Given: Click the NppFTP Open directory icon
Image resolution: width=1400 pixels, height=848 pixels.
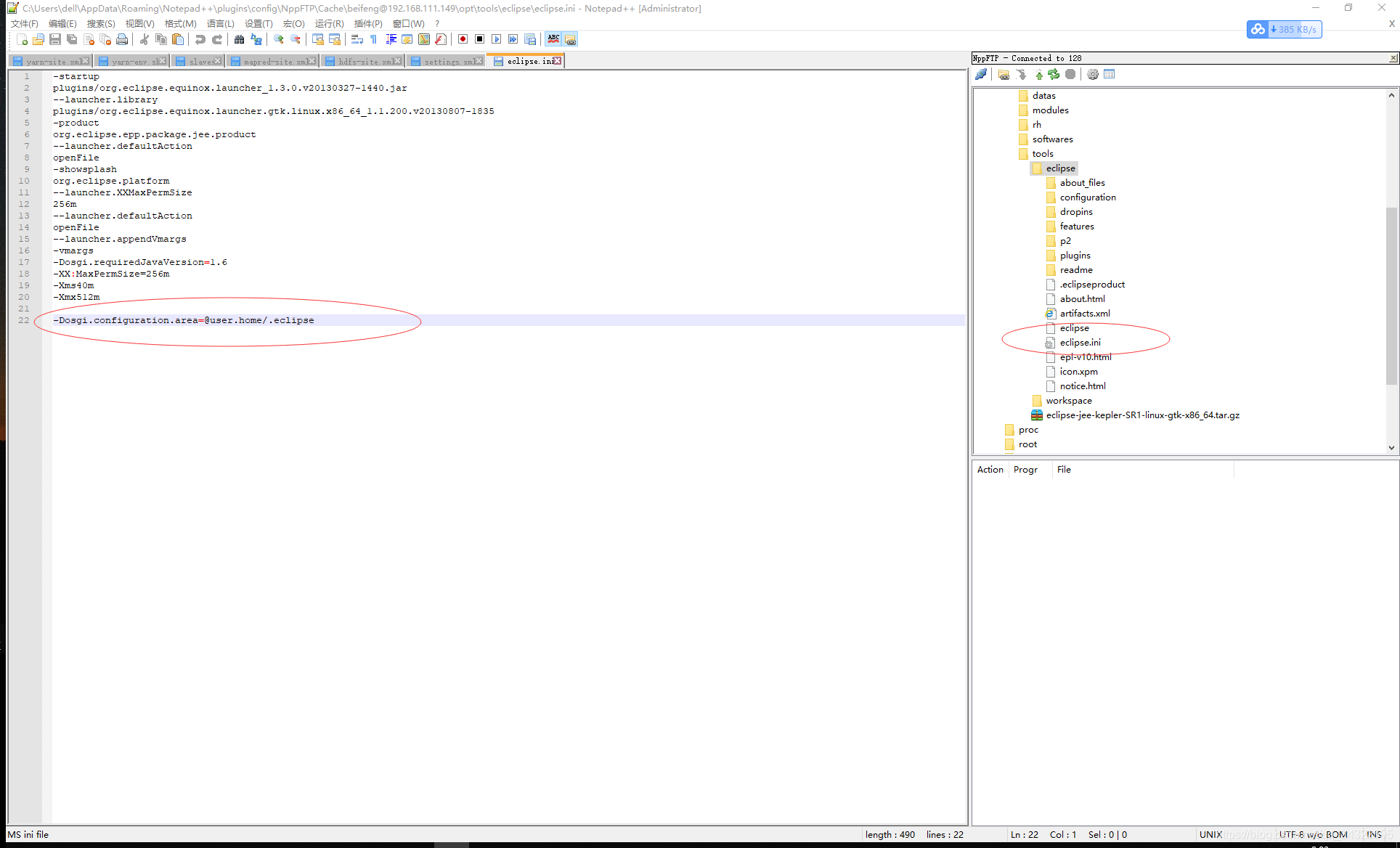Looking at the screenshot, I should point(1004,74).
